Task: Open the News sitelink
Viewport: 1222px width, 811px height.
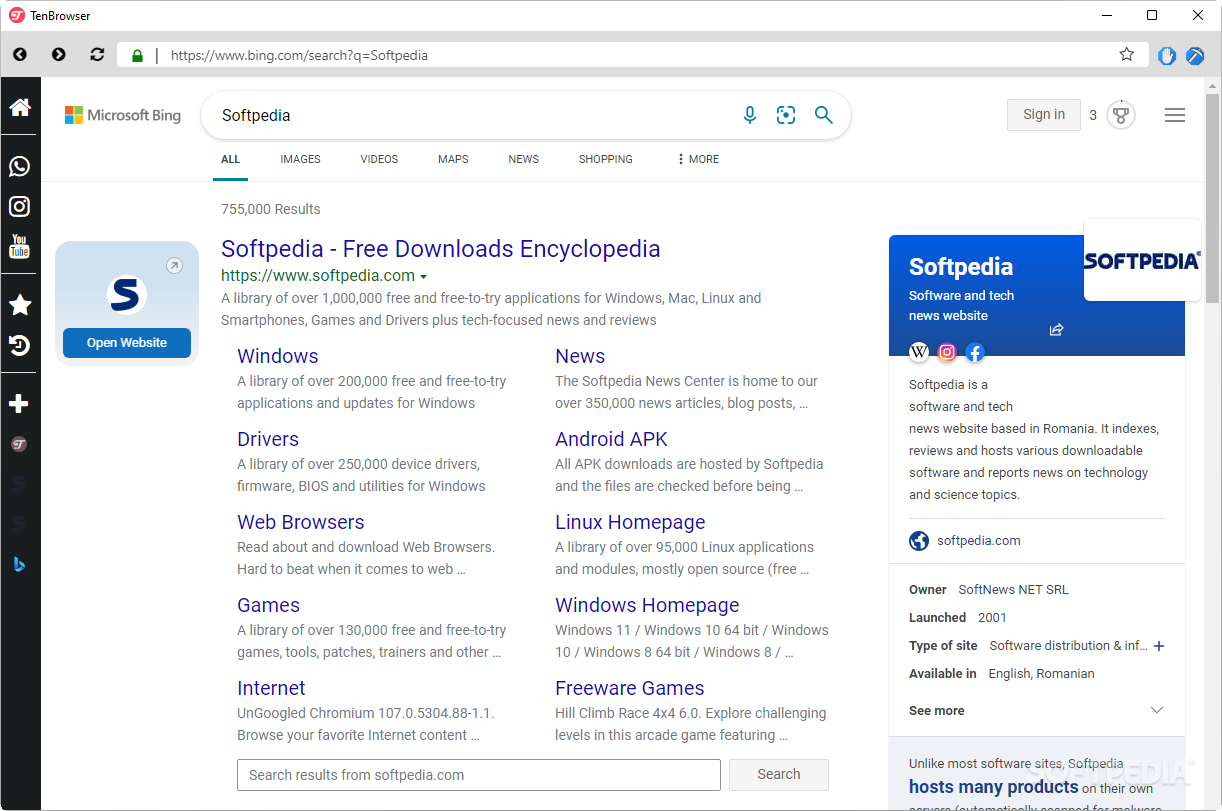Action: click(x=580, y=356)
